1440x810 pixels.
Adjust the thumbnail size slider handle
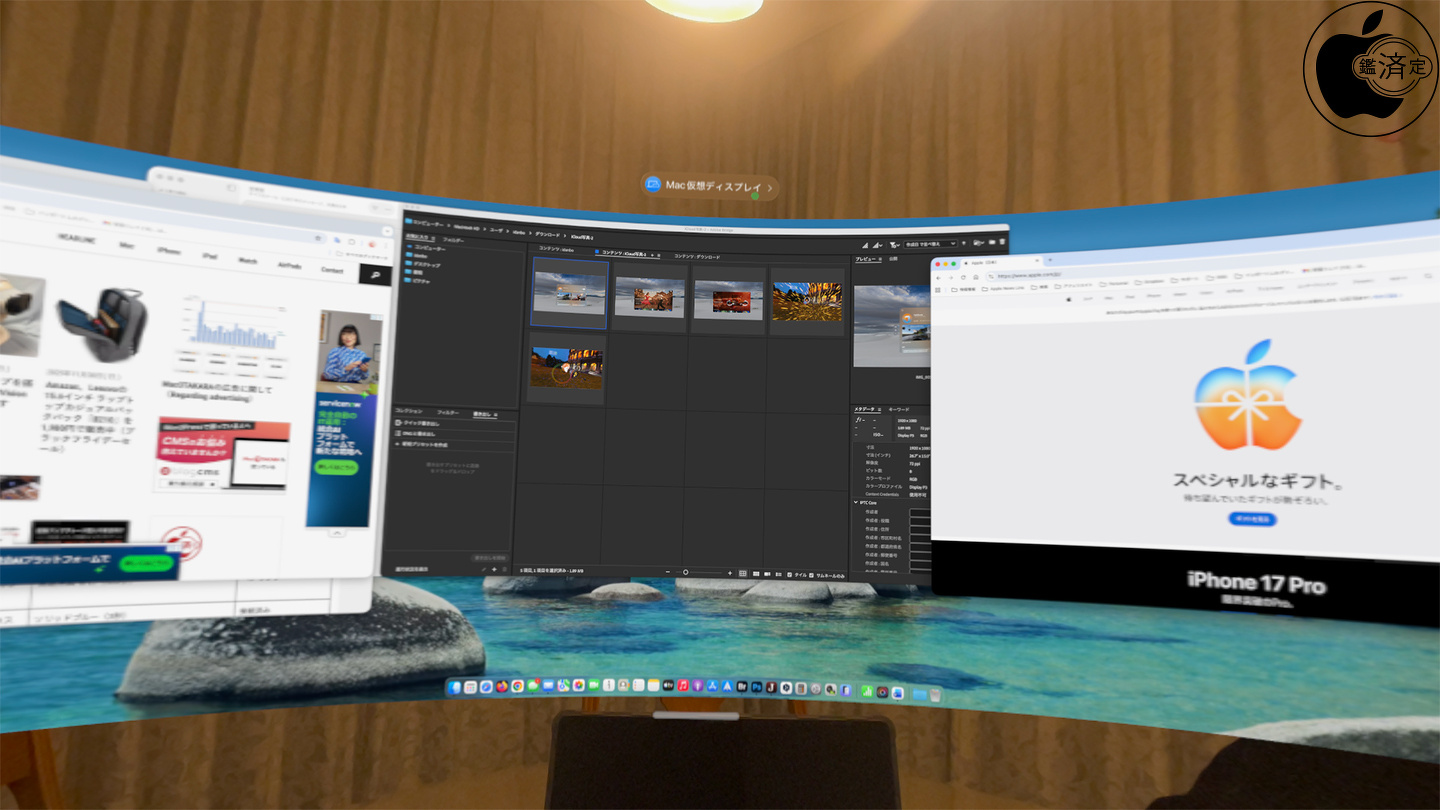point(686,572)
